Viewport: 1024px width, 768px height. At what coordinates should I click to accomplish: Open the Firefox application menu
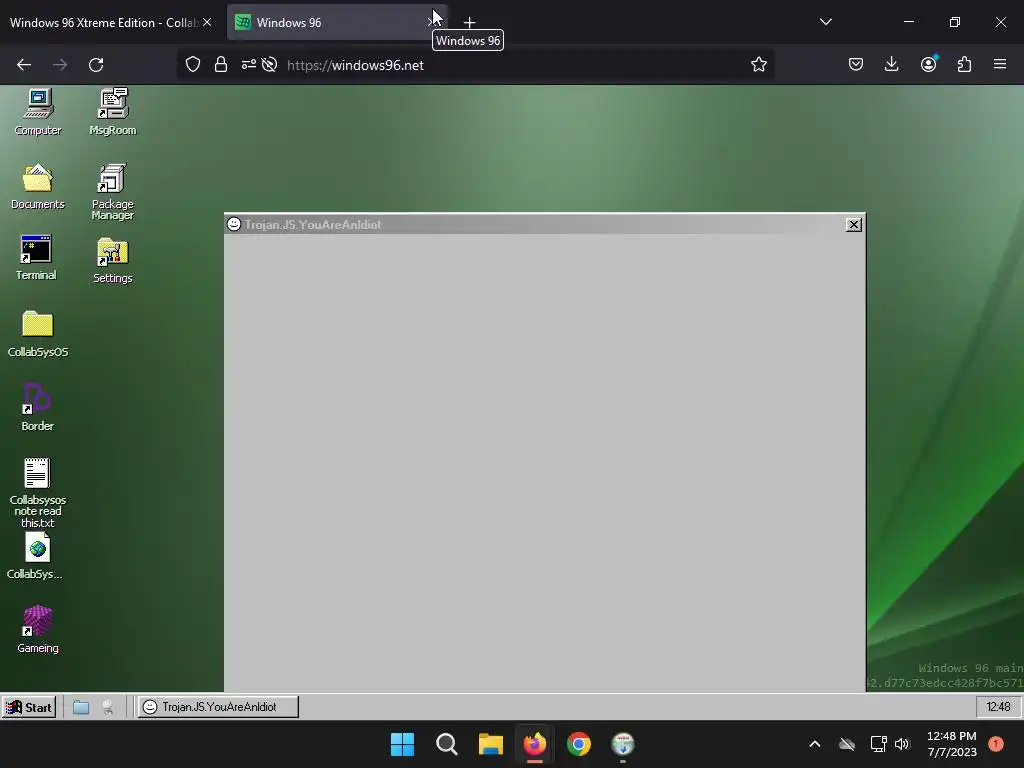pyautogui.click(x=1000, y=64)
